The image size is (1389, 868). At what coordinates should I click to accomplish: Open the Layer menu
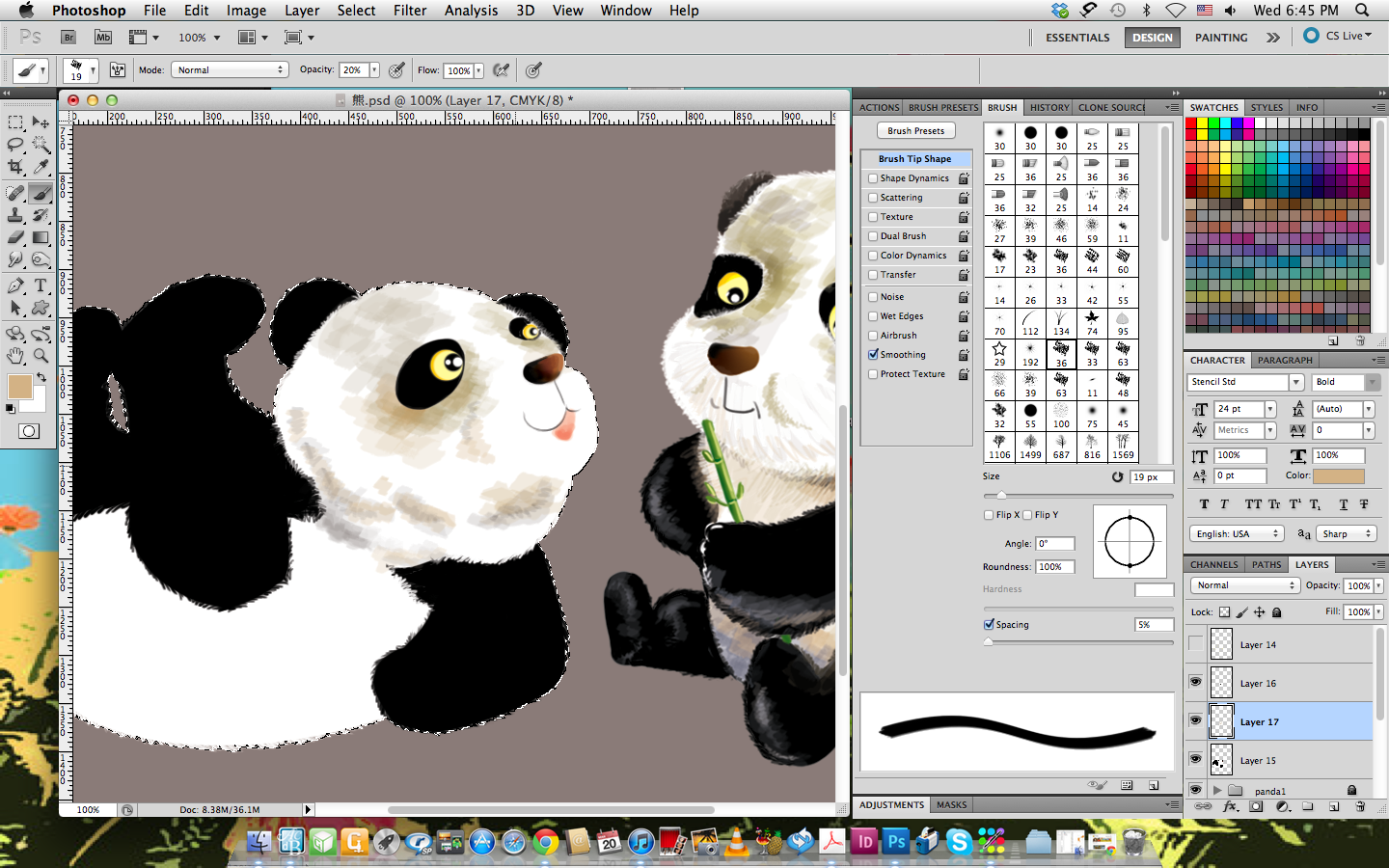pos(302,11)
